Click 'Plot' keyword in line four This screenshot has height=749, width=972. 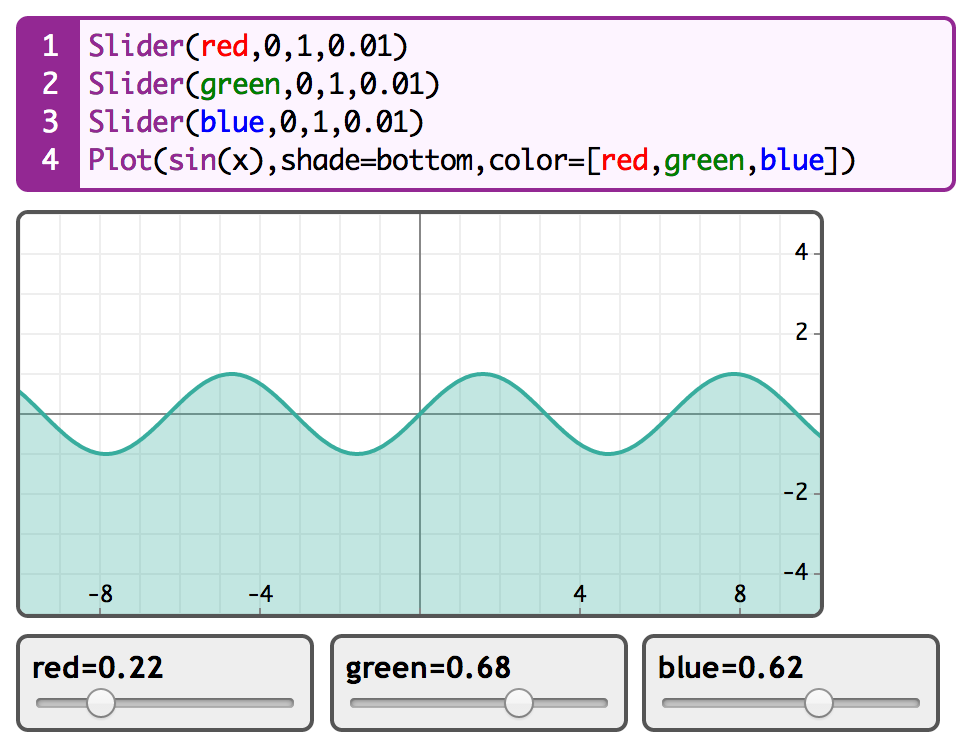click(x=120, y=160)
